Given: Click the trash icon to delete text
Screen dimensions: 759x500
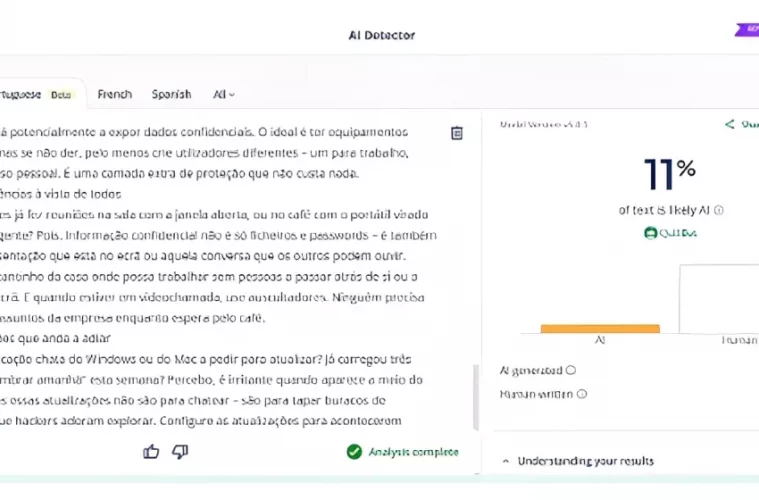Looking at the screenshot, I should point(457,133).
